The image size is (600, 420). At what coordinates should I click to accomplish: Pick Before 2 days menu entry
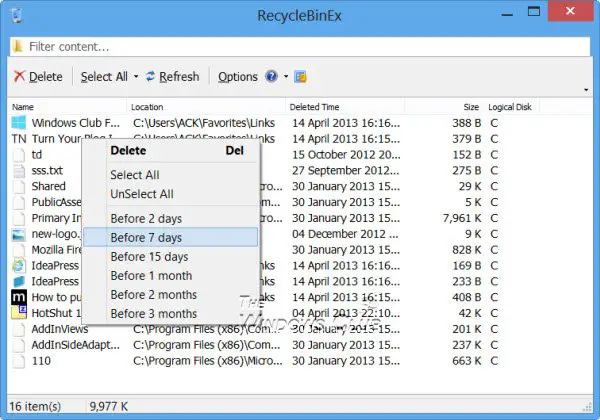click(171, 218)
